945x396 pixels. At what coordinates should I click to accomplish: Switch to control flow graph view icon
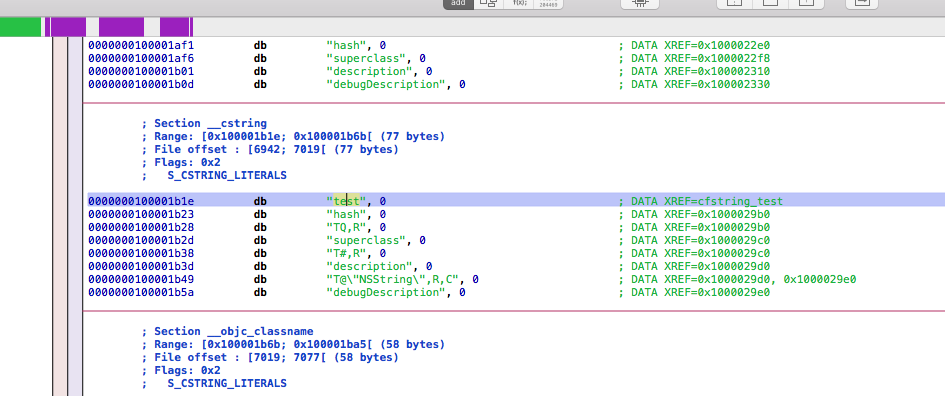click(x=488, y=4)
